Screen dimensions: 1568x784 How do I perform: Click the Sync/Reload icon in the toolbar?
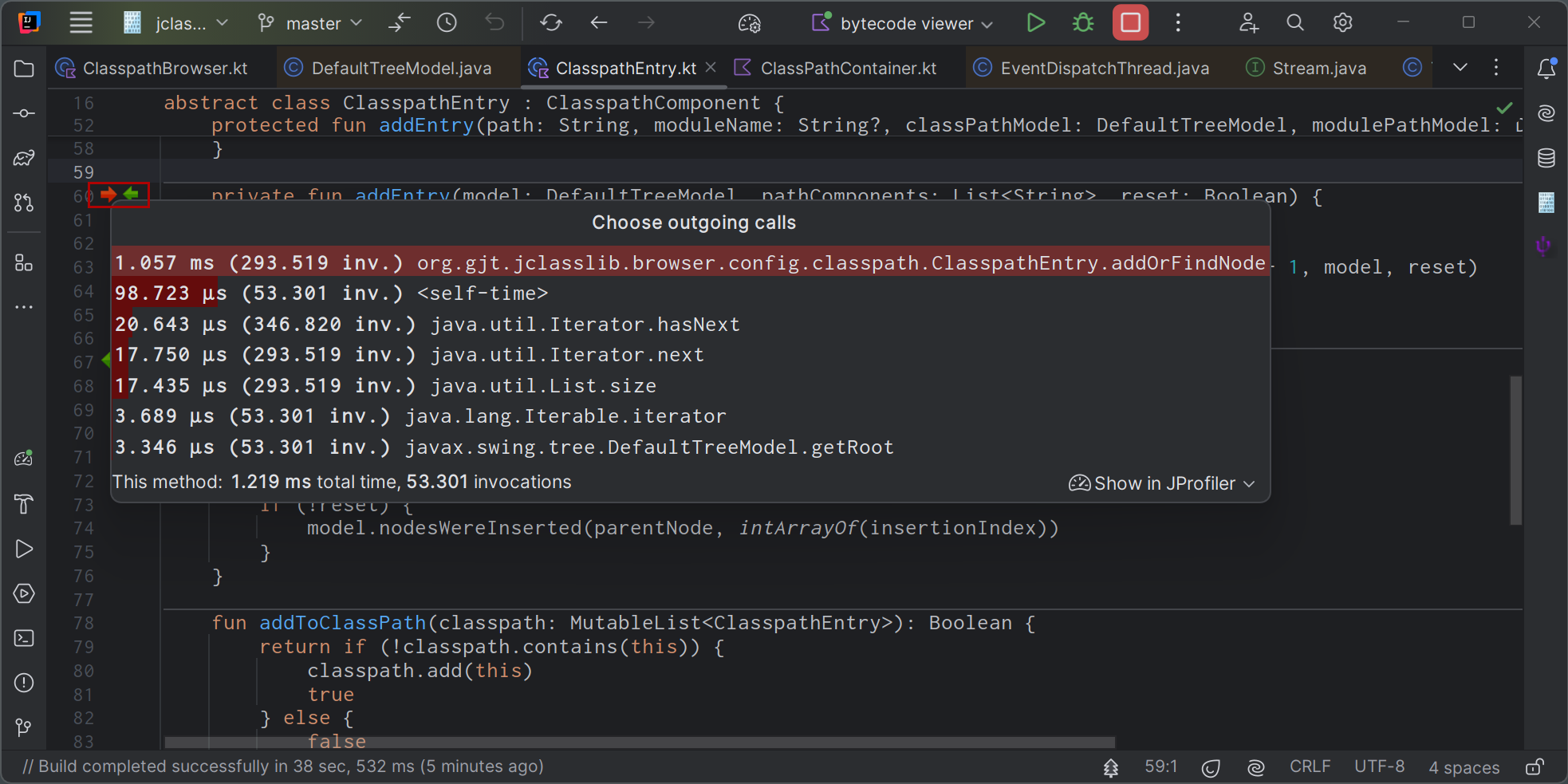(x=551, y=22)
